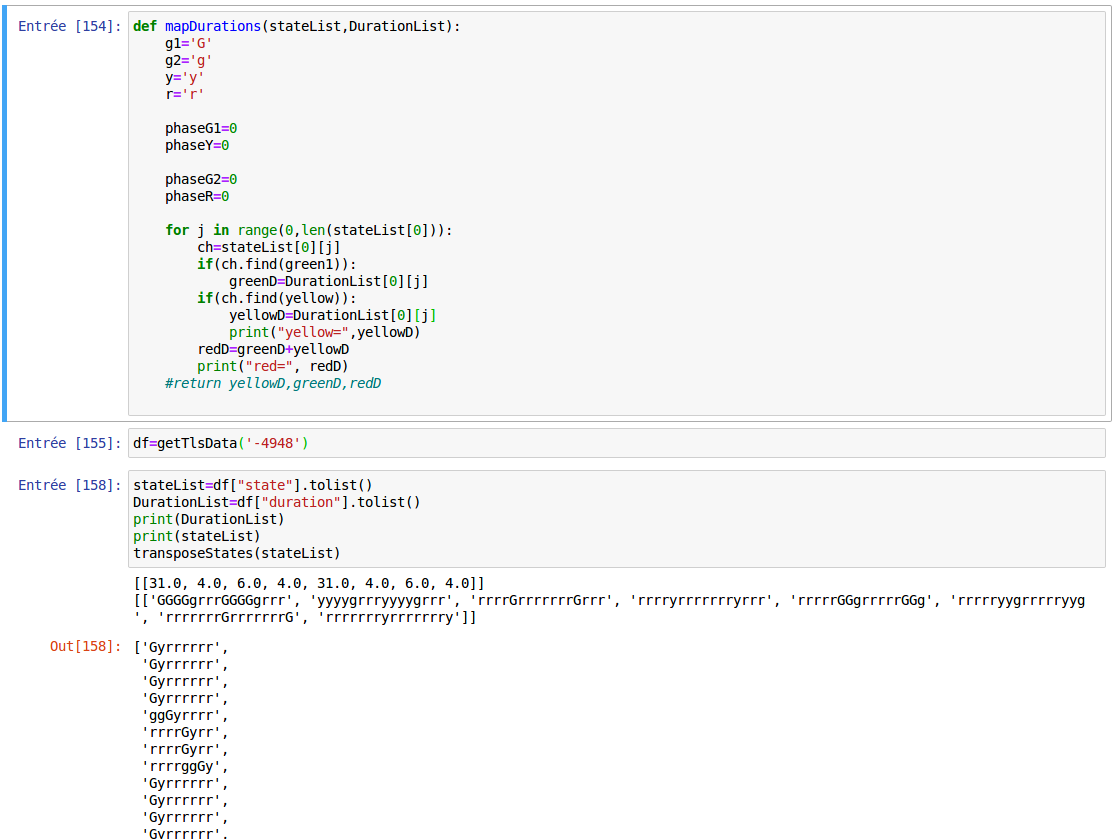The width and height of the screenshot is (1119, 839).
Task: Select the Entrée [155] cell prompt
Action: pos(70,443)
